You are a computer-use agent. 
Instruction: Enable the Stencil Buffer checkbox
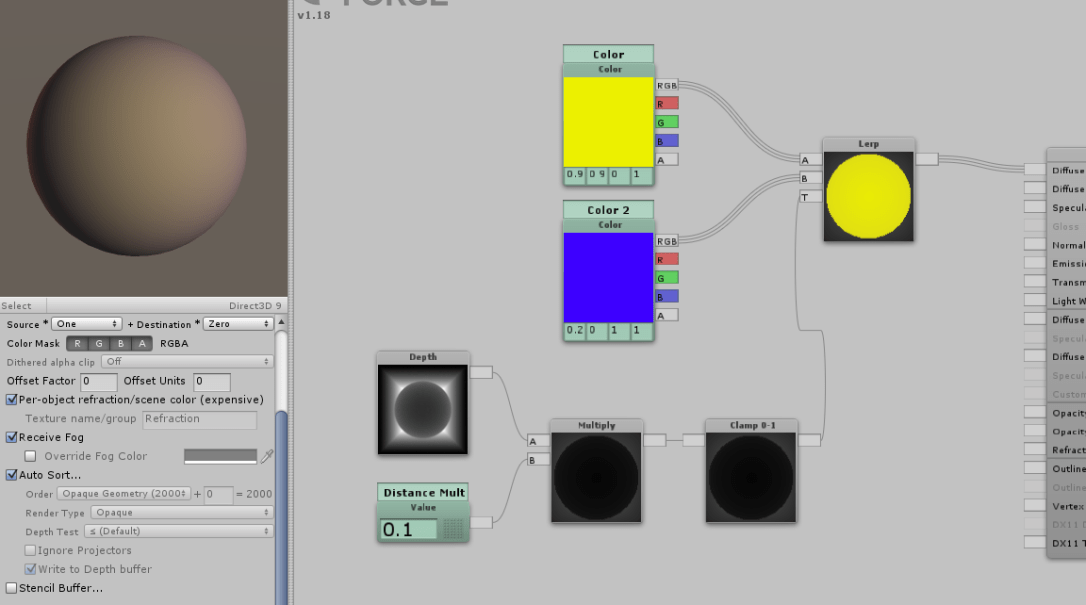pos(12,588)
